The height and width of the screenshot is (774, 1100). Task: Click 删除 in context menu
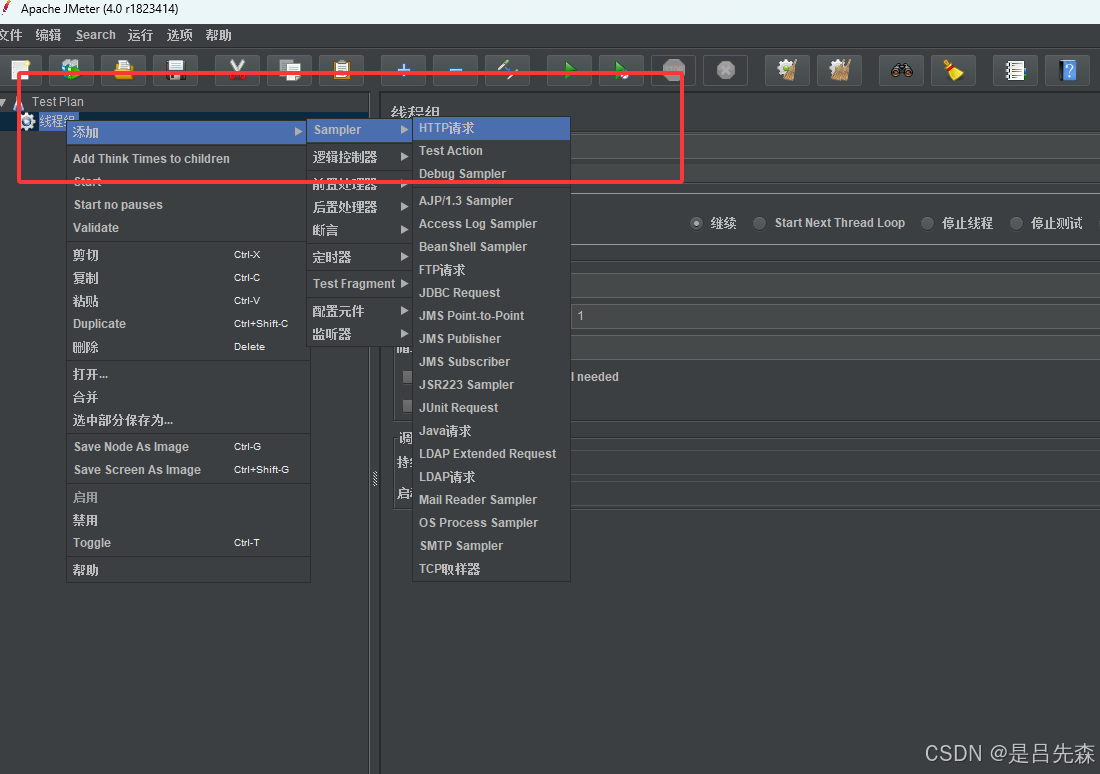coord(188,347)
